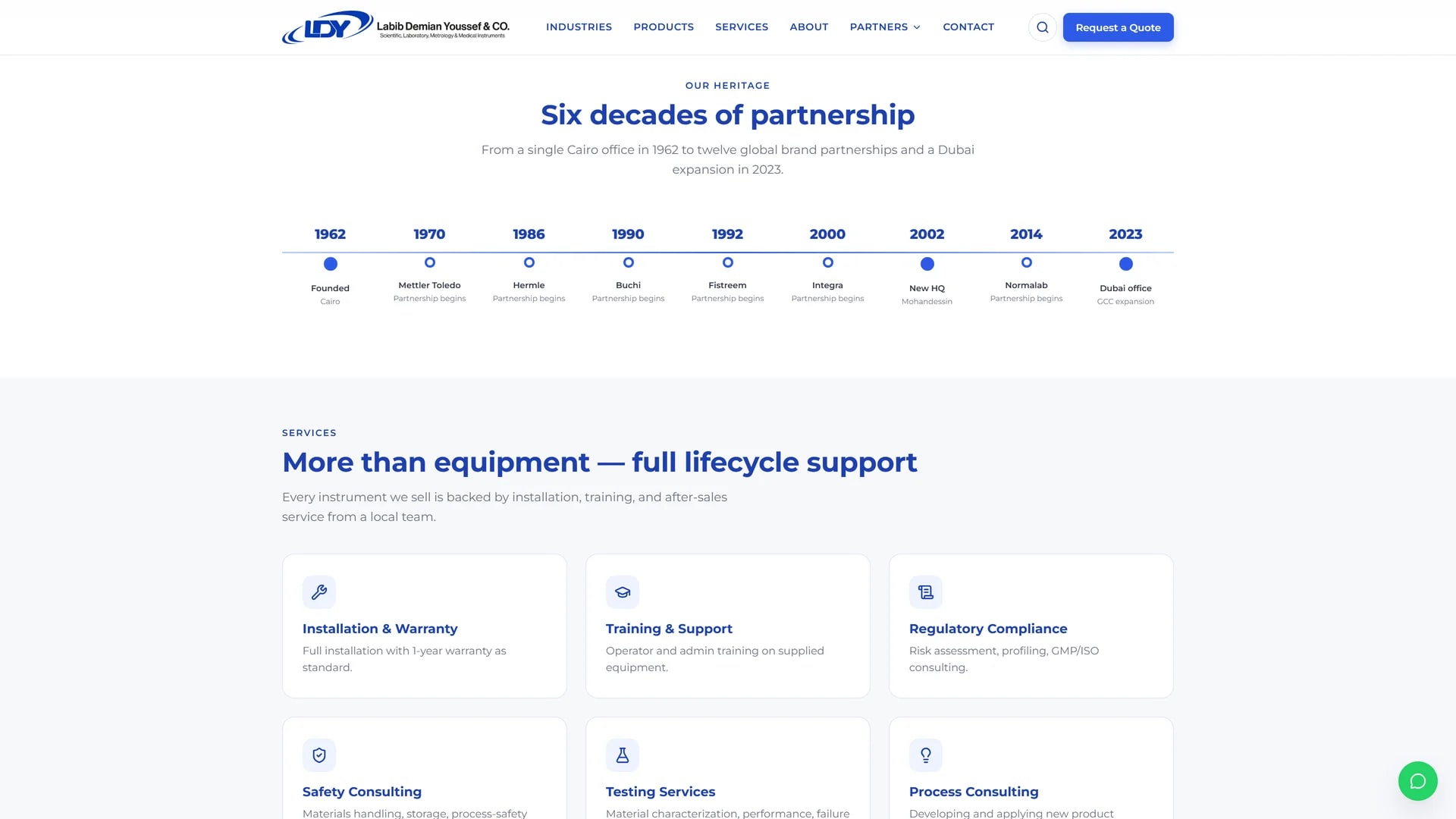Screen dimensions: 1456x819
Task: Click the 'GCC expansion' caption text
Action: coord(1125,302)
